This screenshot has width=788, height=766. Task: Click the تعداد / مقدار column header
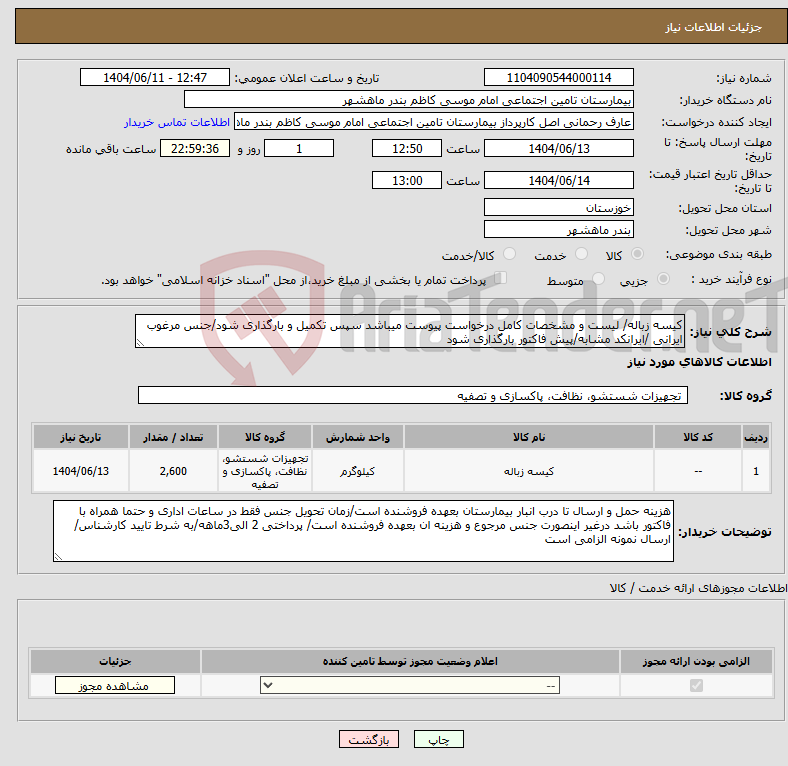pyautogui.click(x=173, y=437)
